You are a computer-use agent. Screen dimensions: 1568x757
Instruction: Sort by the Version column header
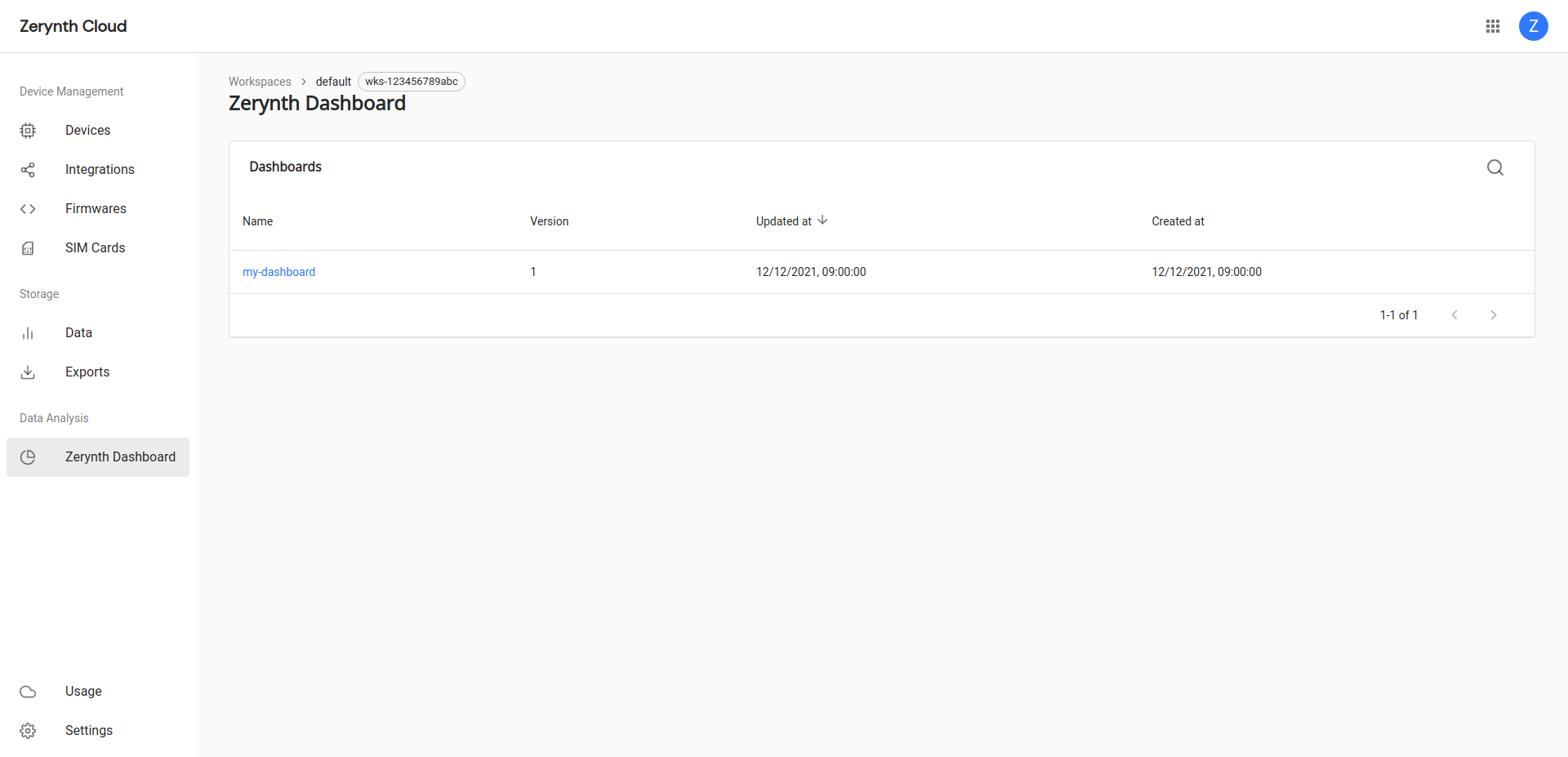point(549,221)
